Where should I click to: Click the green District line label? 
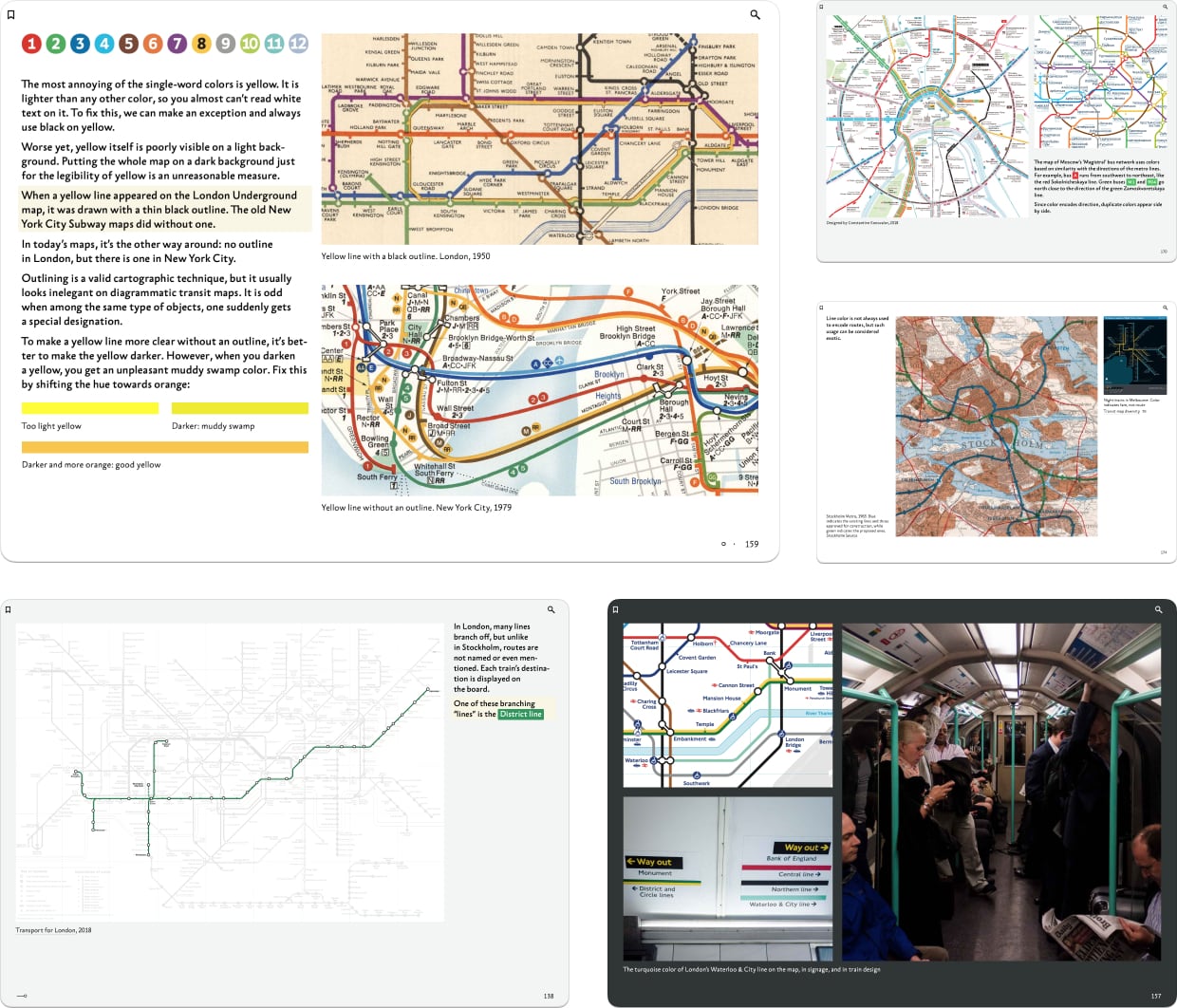coord(521,714)
